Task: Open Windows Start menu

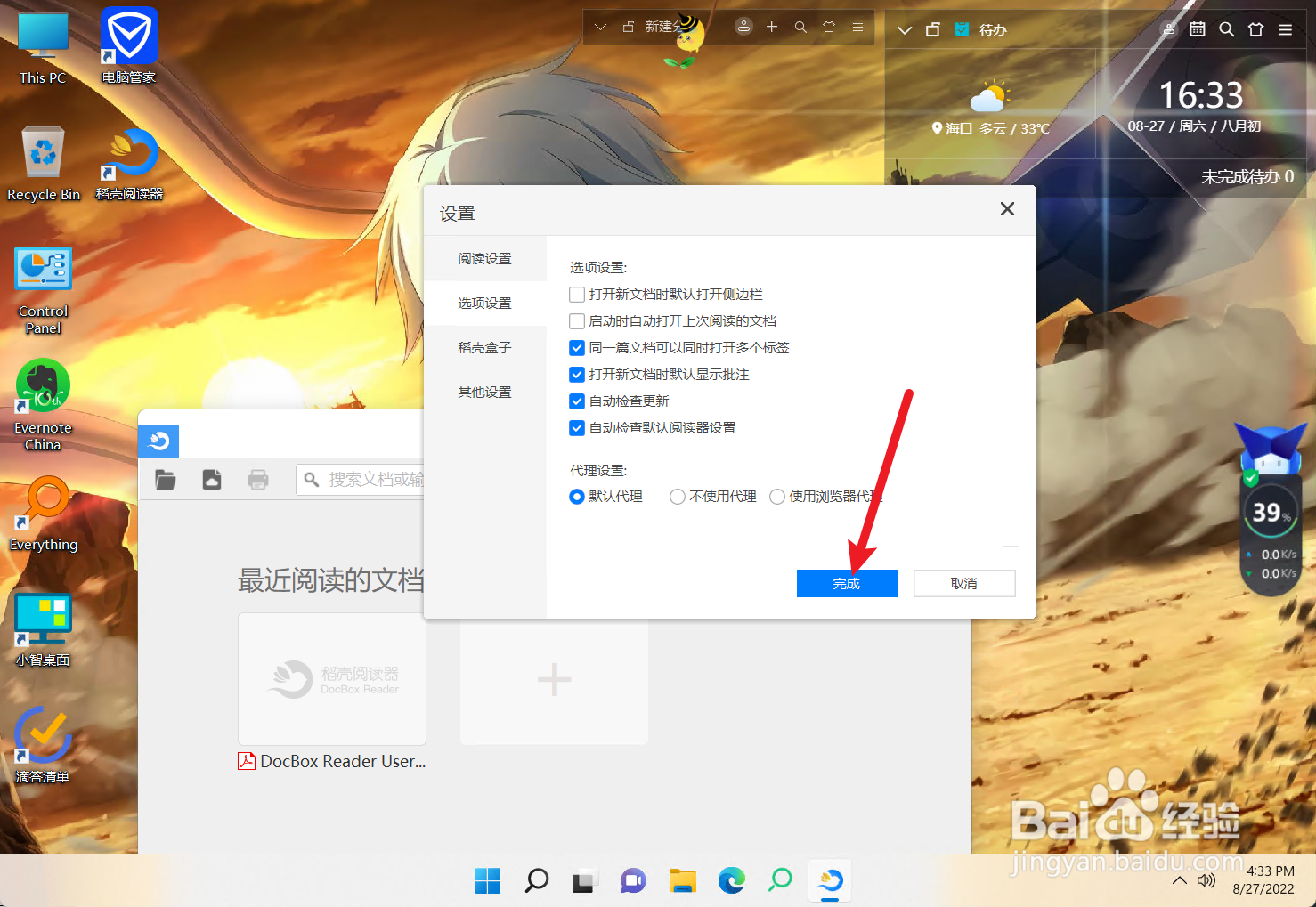Action: coord(487,880)
